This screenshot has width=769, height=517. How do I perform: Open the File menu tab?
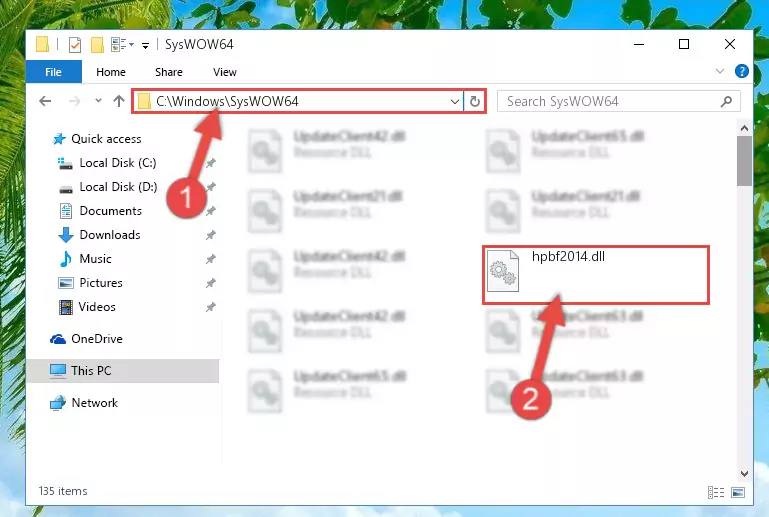coord(53,72)
